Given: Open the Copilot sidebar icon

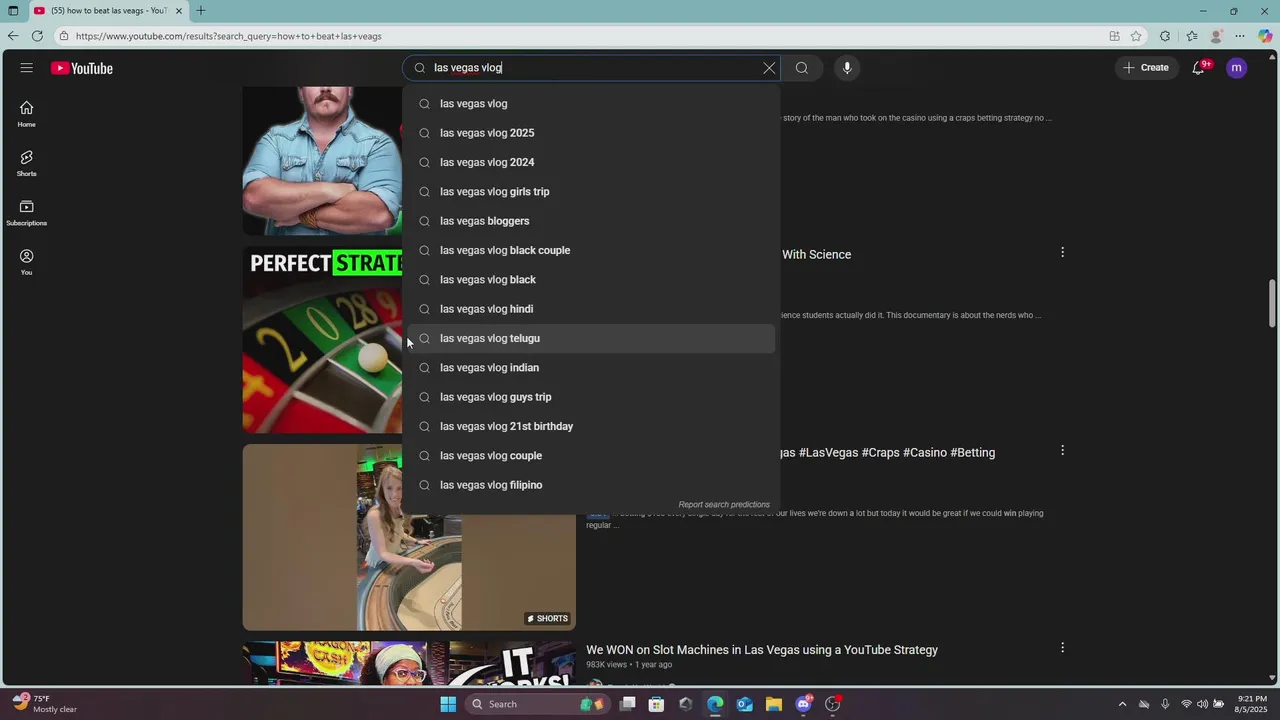Looking at the screenshot, I should (x=1265, y=36).
